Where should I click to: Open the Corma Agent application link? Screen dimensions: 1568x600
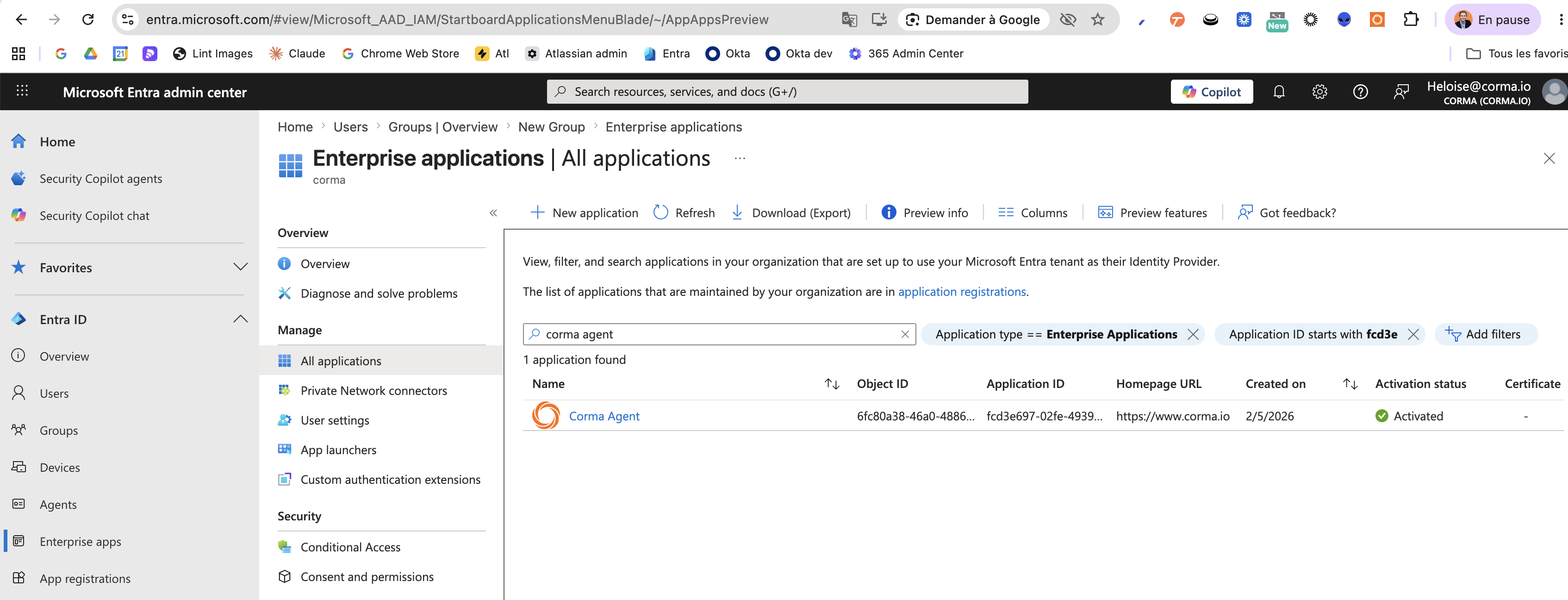604,417
